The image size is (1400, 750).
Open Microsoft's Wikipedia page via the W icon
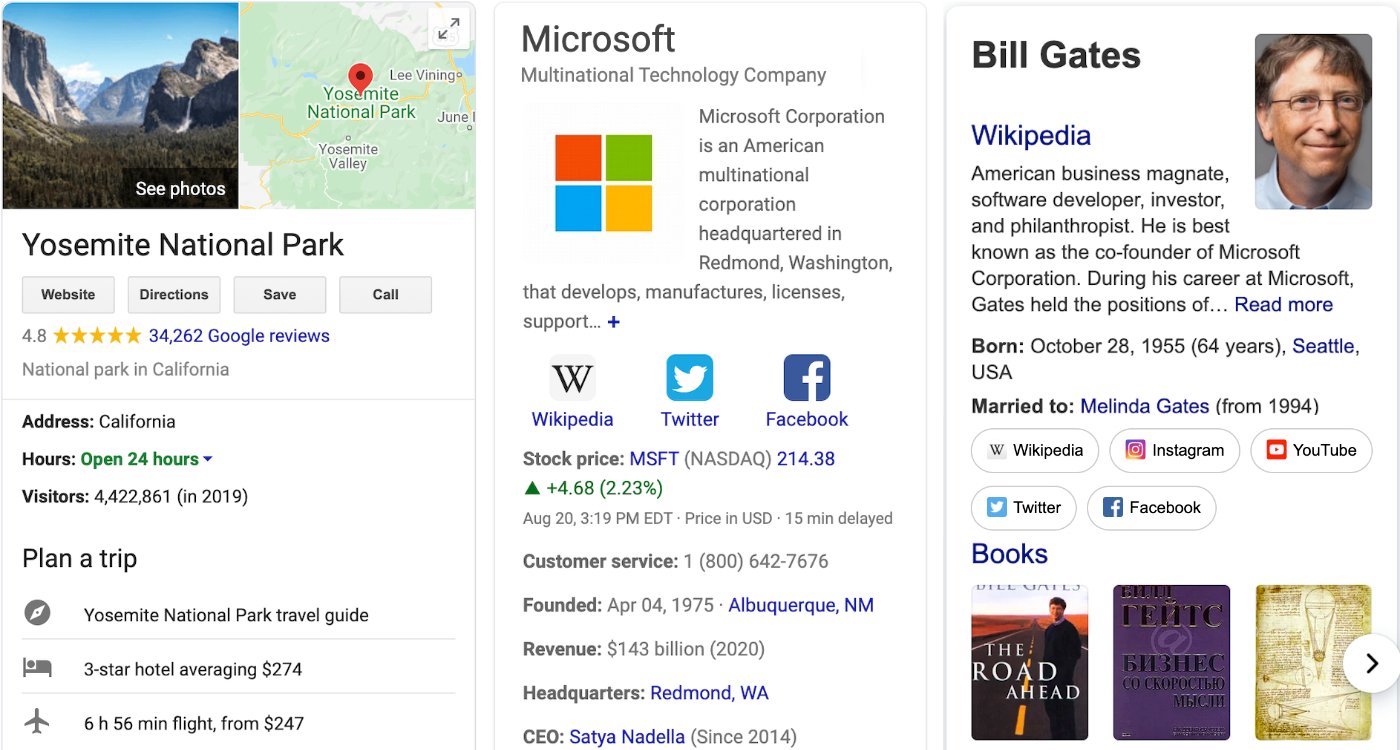click(572, 377)
